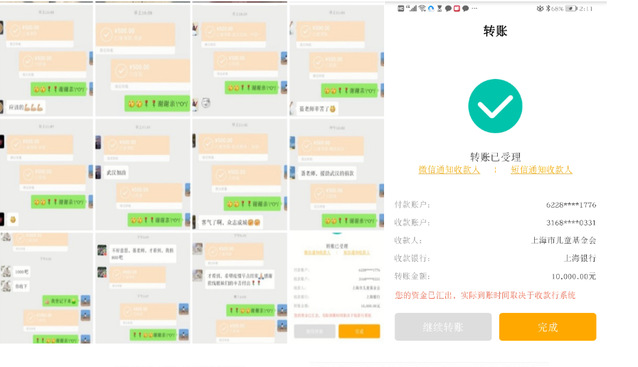Tap the battery icon in status bar

[x=571, y=8]
